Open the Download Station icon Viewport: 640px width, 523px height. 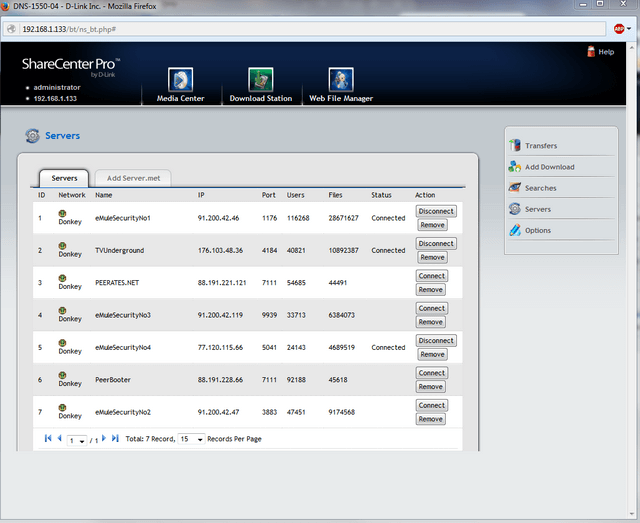tap(260, 81)
